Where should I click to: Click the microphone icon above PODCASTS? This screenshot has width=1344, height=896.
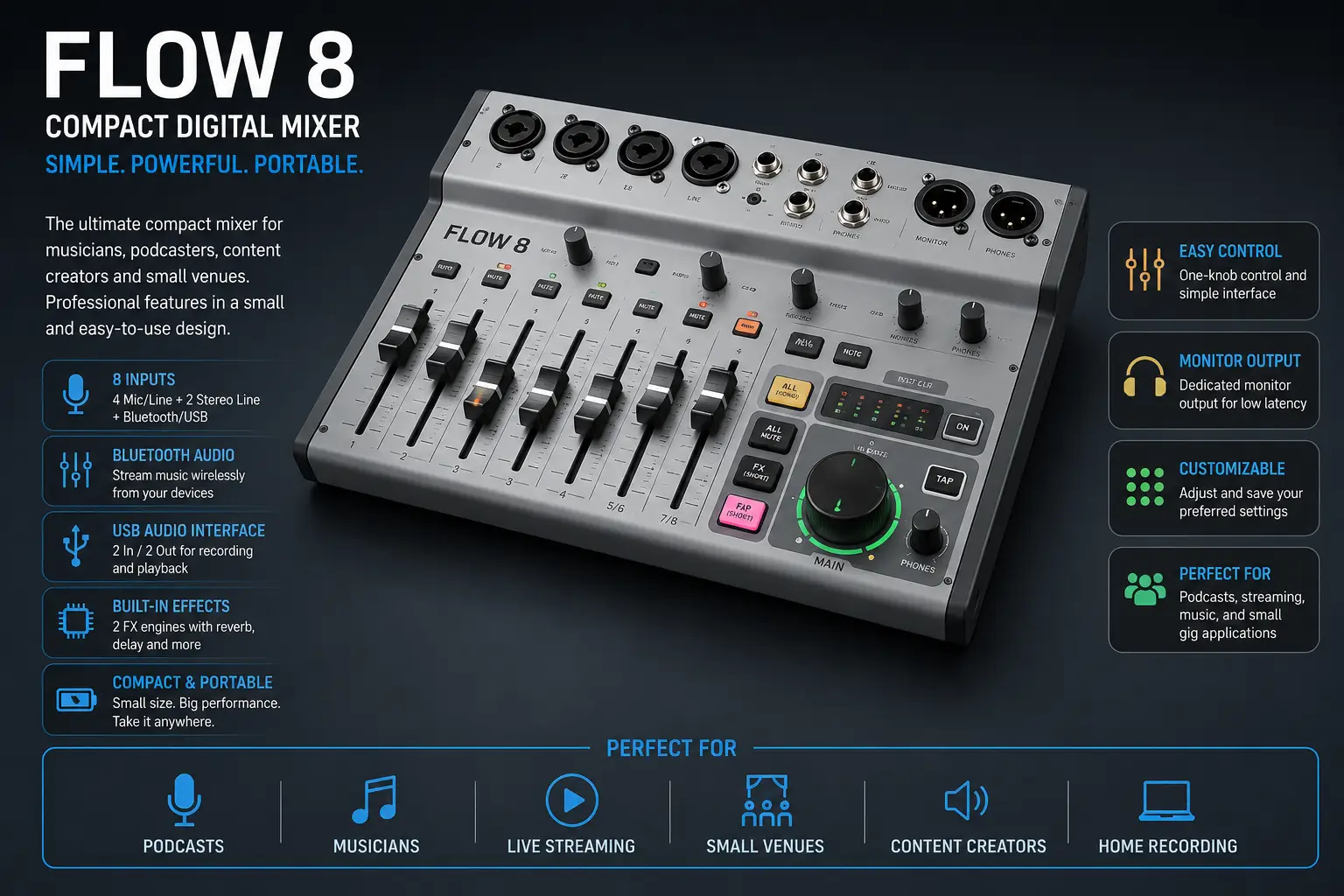(x=184, y=800)
